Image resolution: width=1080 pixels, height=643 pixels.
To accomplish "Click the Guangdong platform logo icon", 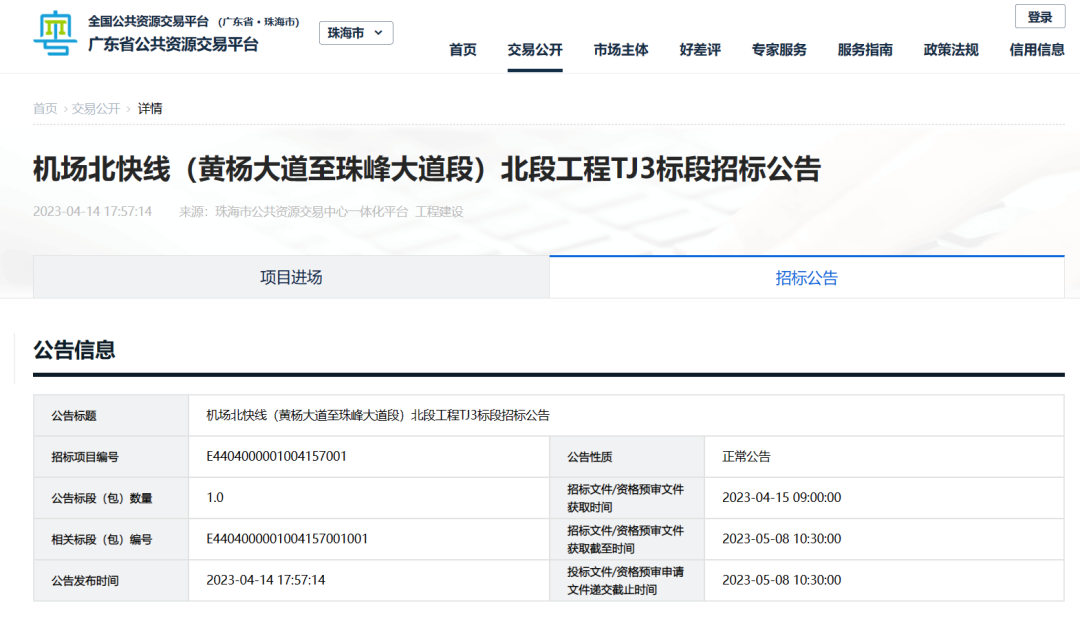I will (x=55, y=34).
